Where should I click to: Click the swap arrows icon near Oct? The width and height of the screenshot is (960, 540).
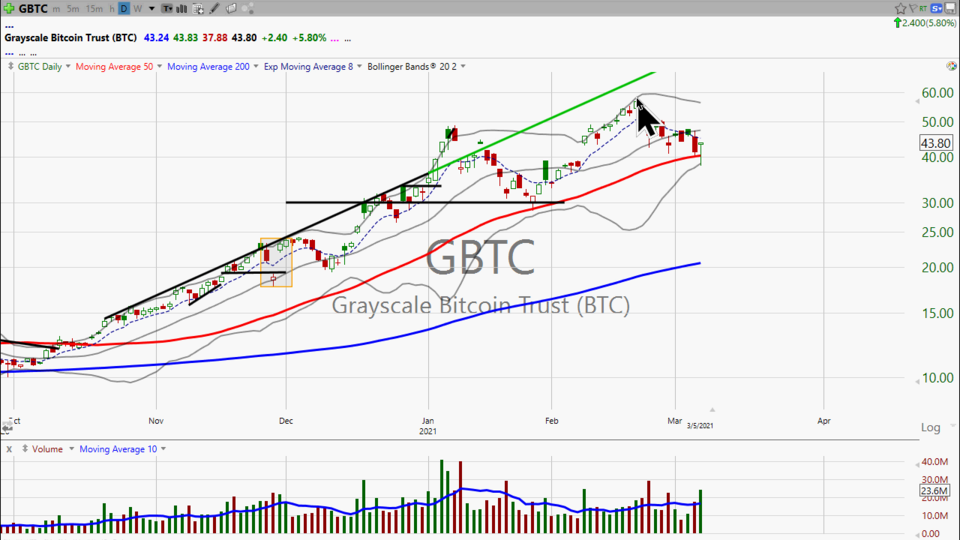point(8,427)
